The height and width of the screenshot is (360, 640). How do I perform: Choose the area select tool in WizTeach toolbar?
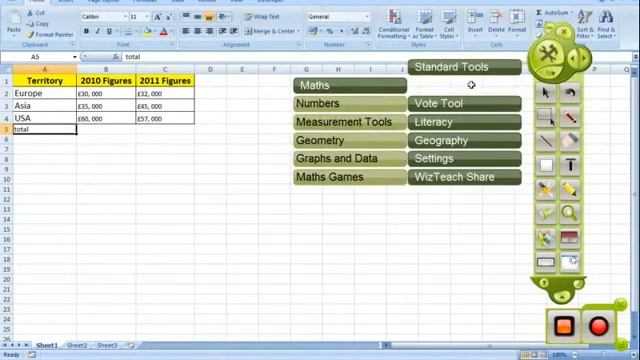pyautogui.click(x=546, y=118)
